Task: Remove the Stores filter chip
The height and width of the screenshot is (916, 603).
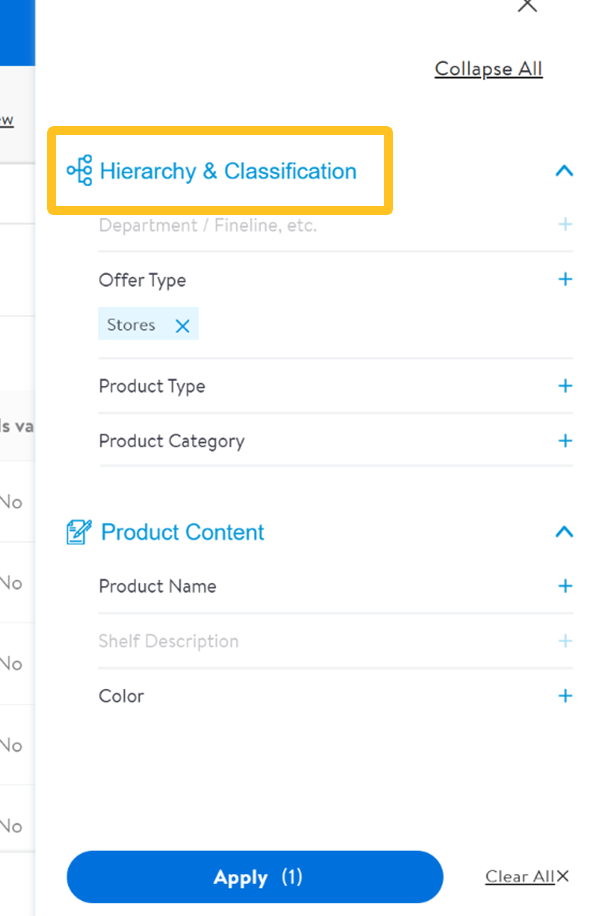Action: pyautogui.click(x=182, y=325)
